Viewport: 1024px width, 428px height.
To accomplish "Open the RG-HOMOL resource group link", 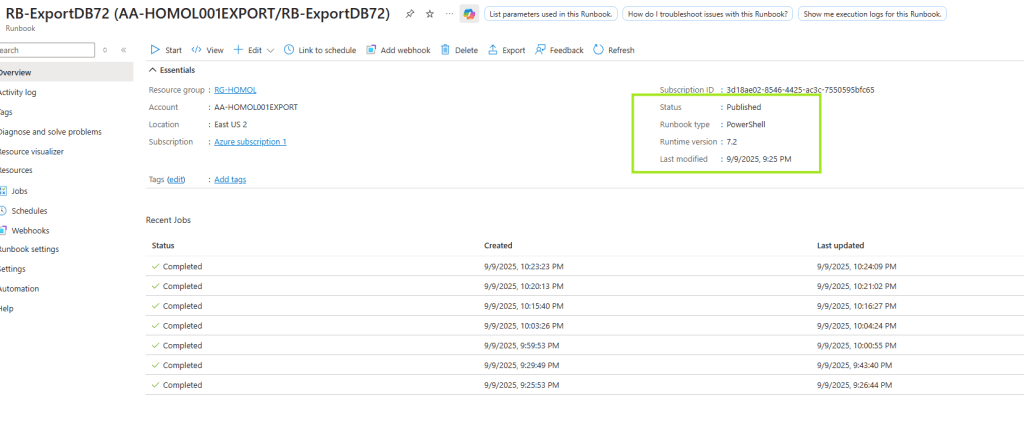I will coord(235,89).
